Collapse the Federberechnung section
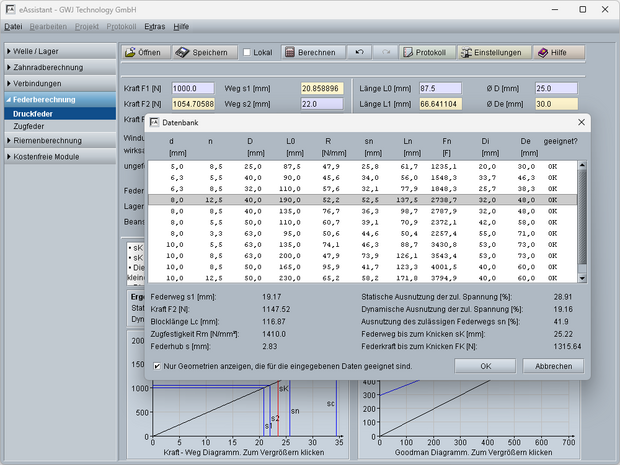Screen dimensions: 620x465 [x=58, y=100]
